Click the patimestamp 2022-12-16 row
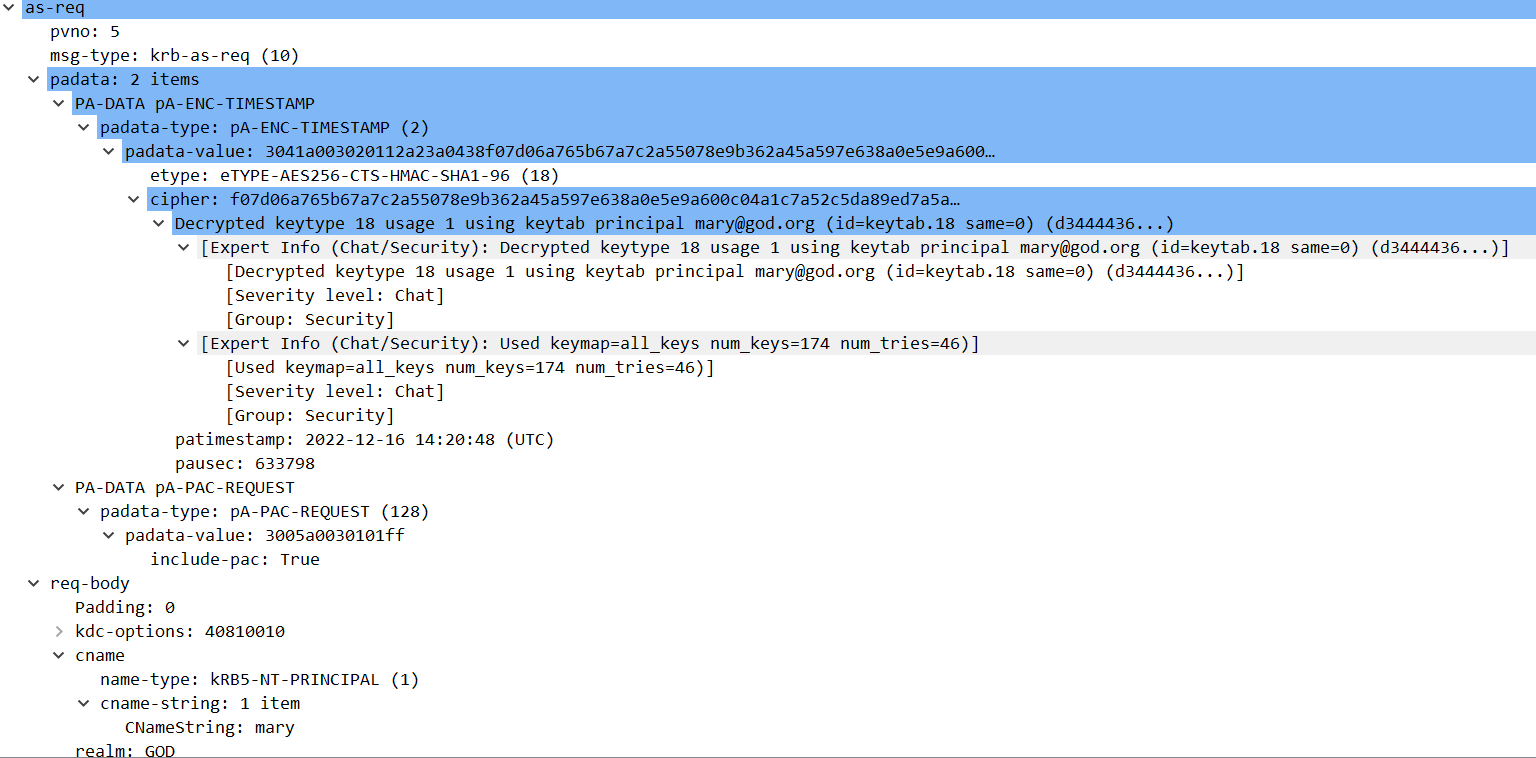The width and height of the screenshot is (1536, 758). 364,440
